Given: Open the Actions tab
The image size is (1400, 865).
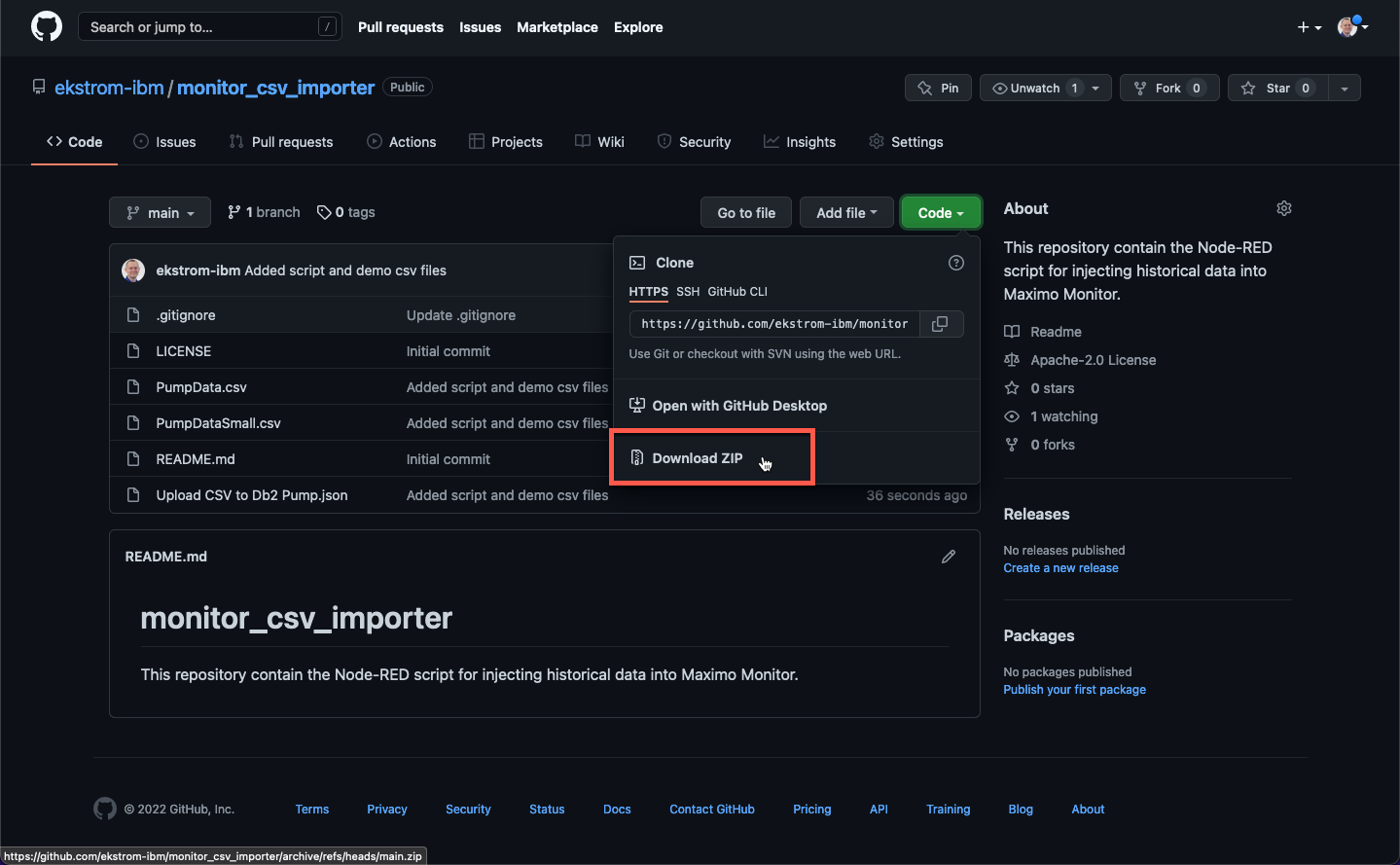Looking at the screenshot, I should point(401,142).
